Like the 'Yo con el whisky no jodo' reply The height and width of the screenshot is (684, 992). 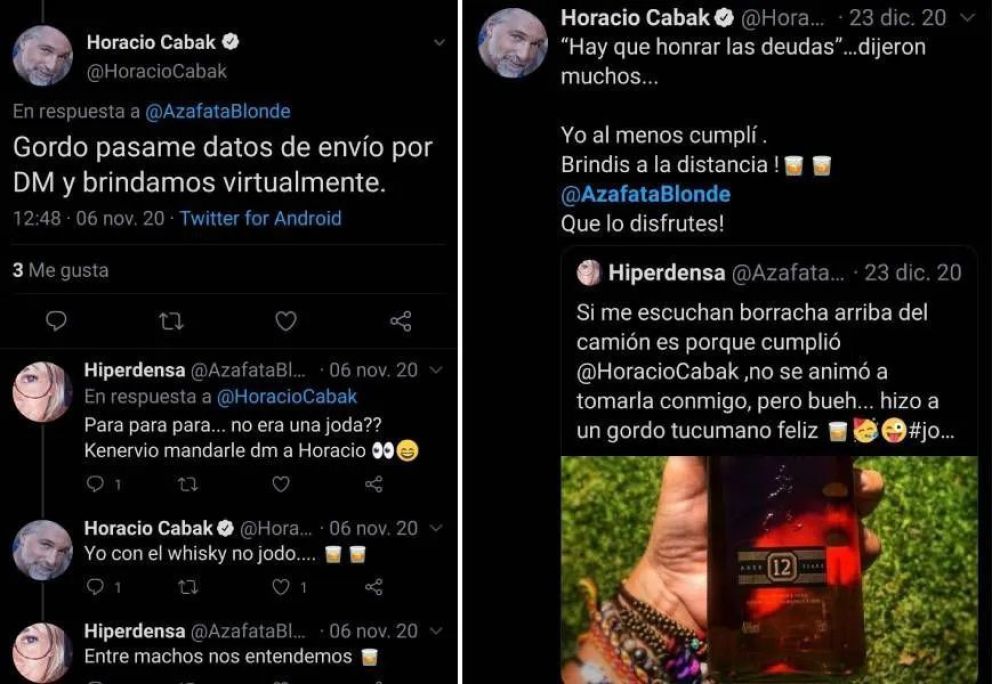(281, 587)
